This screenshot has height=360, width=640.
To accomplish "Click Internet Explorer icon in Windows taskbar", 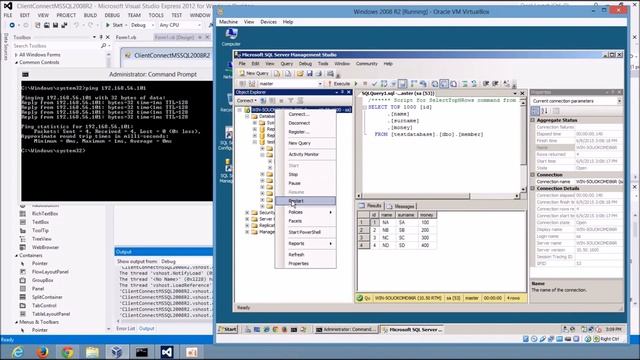I will (18, 352).
